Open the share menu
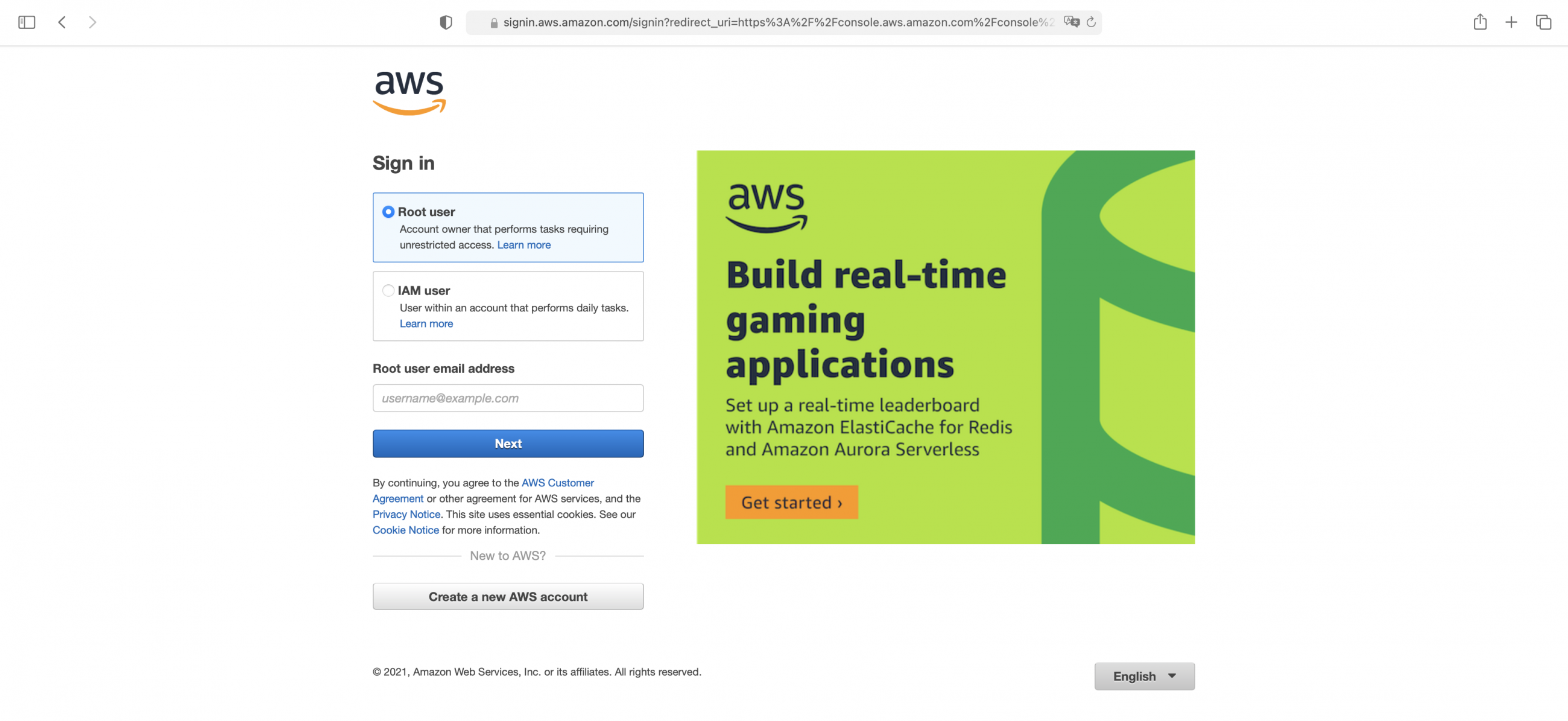Screen dimensions: 1568x721 pos(1481,22)
